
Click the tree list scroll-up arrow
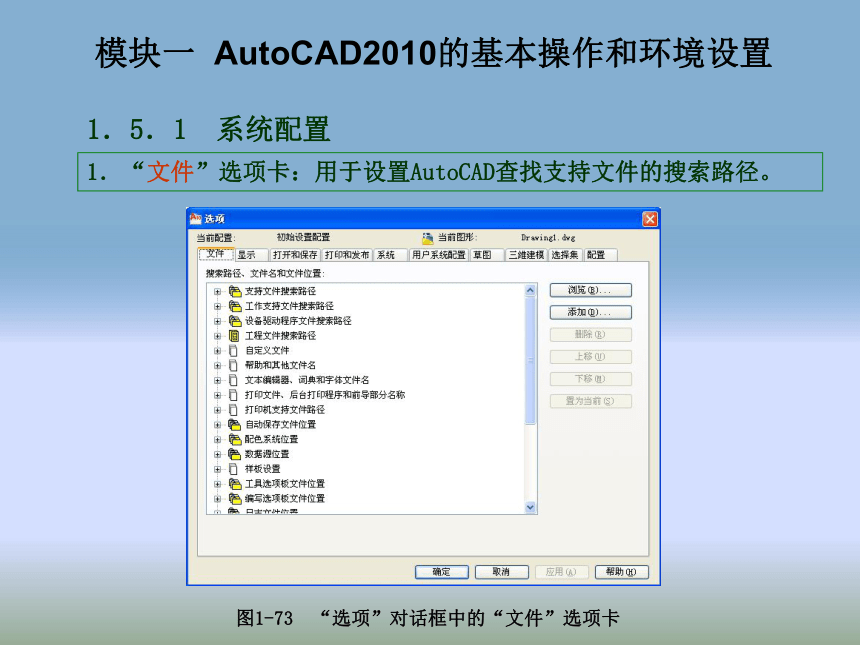point(530,290)
